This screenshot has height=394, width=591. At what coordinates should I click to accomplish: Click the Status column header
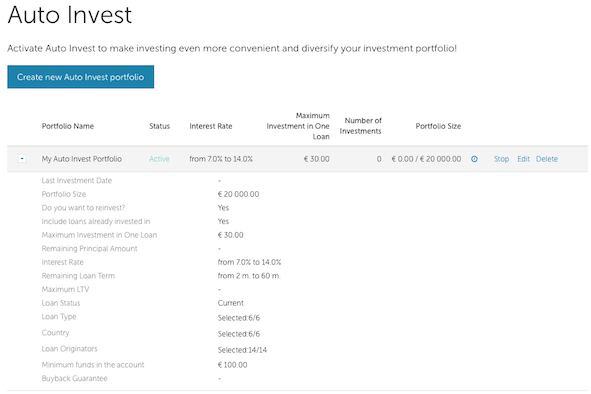(x=159, y=126)
